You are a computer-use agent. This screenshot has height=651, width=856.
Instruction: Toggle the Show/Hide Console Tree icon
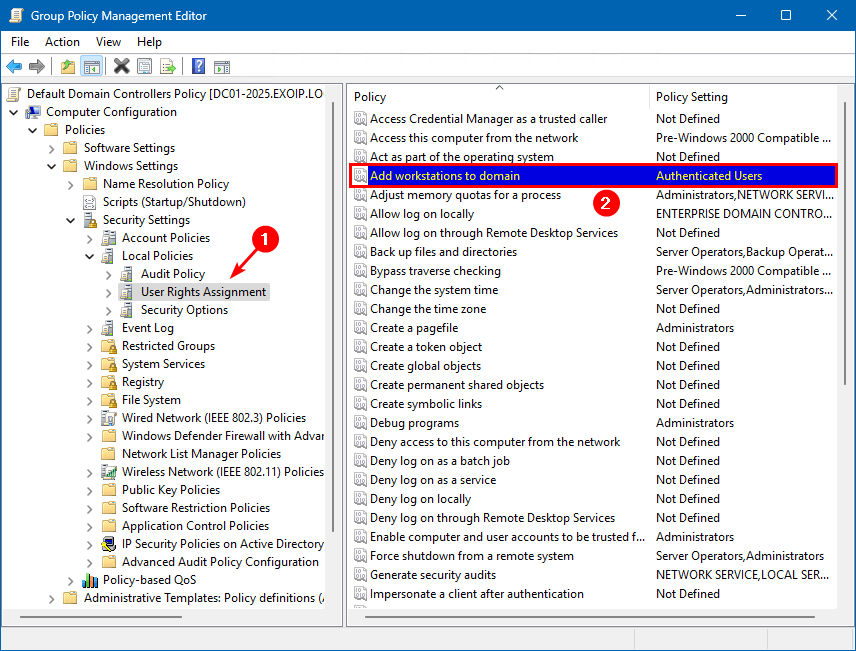(91, 67)
